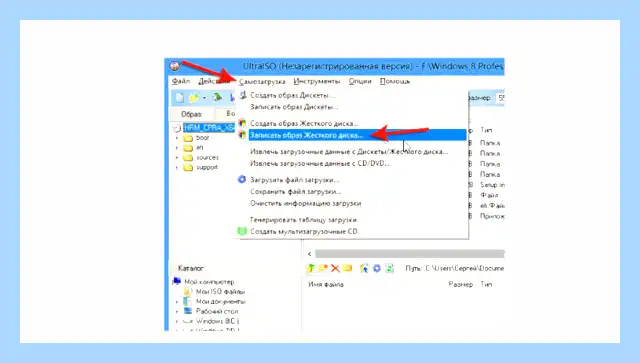Click the green disc icon beside Создать мультизагрузочные CD

[242, 231]
